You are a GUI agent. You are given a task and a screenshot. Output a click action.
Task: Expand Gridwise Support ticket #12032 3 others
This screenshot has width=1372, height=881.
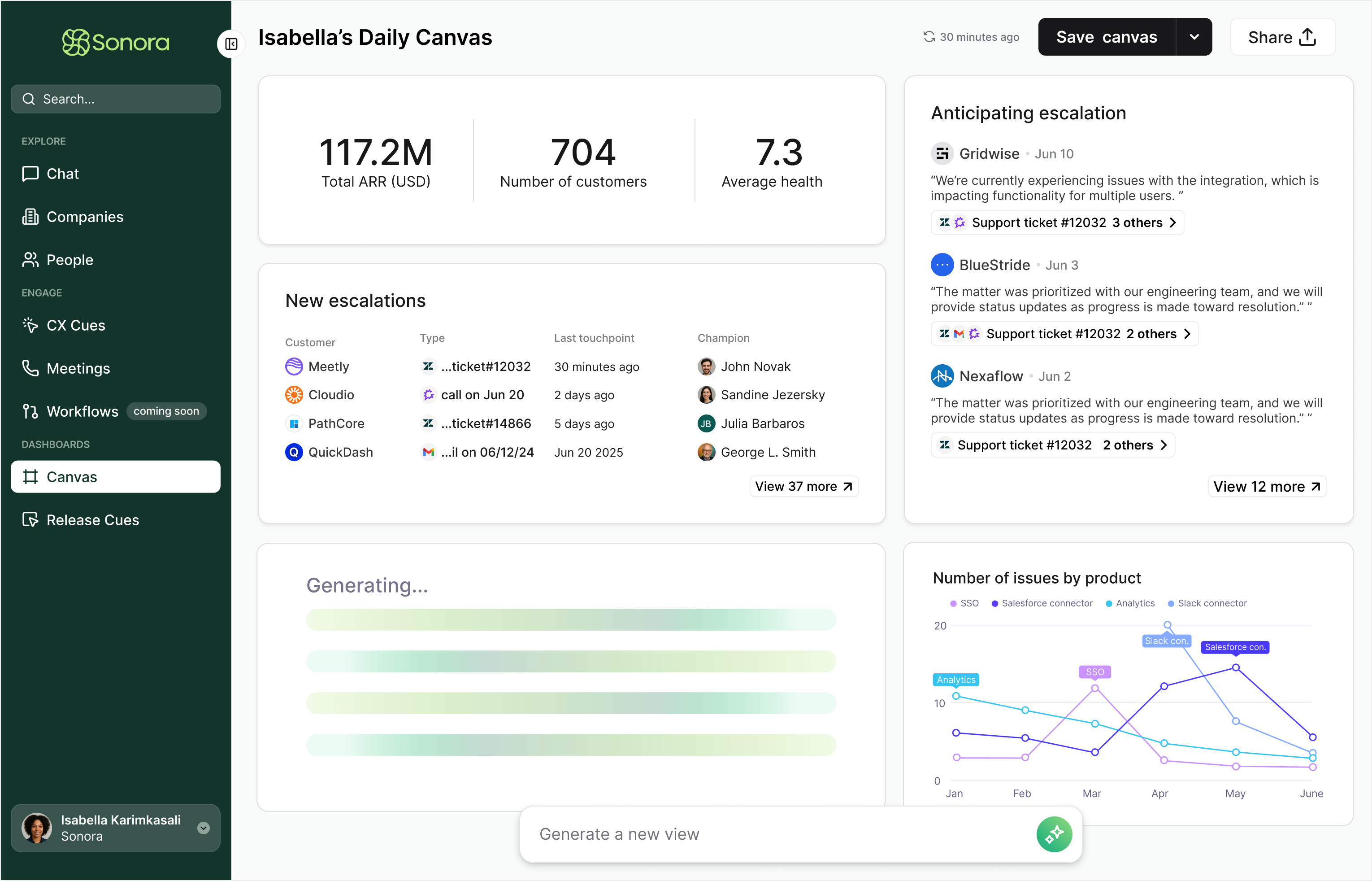(x=1057, y=222)
